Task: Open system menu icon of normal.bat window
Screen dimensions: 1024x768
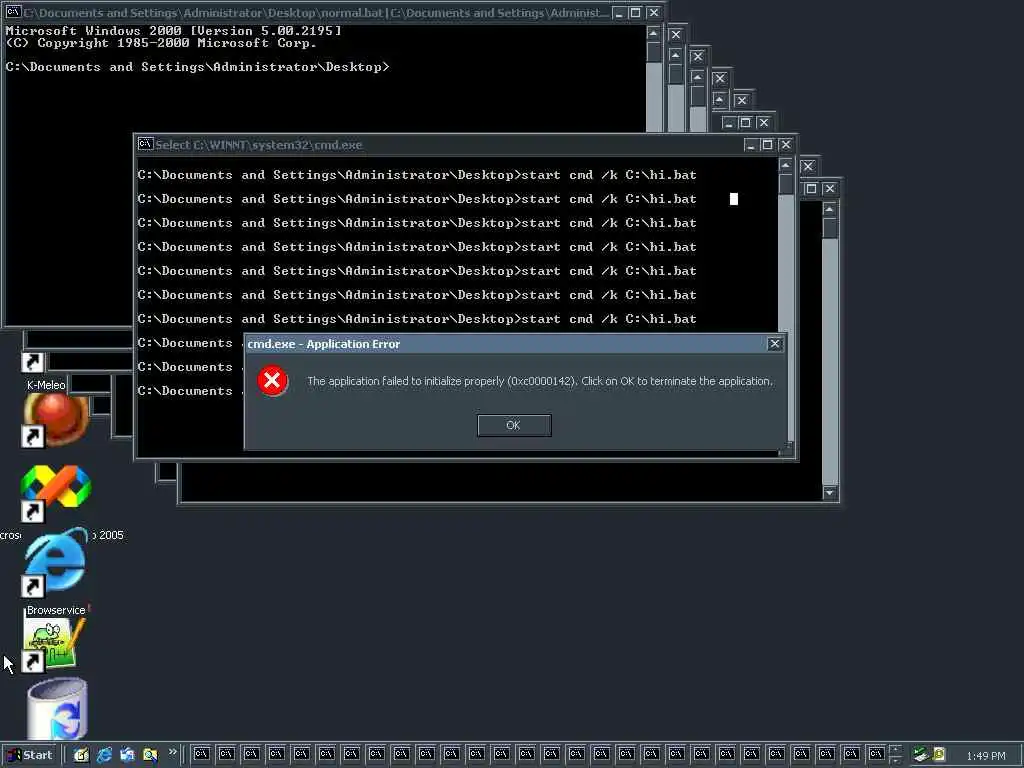Action: [x=13, y=12]
